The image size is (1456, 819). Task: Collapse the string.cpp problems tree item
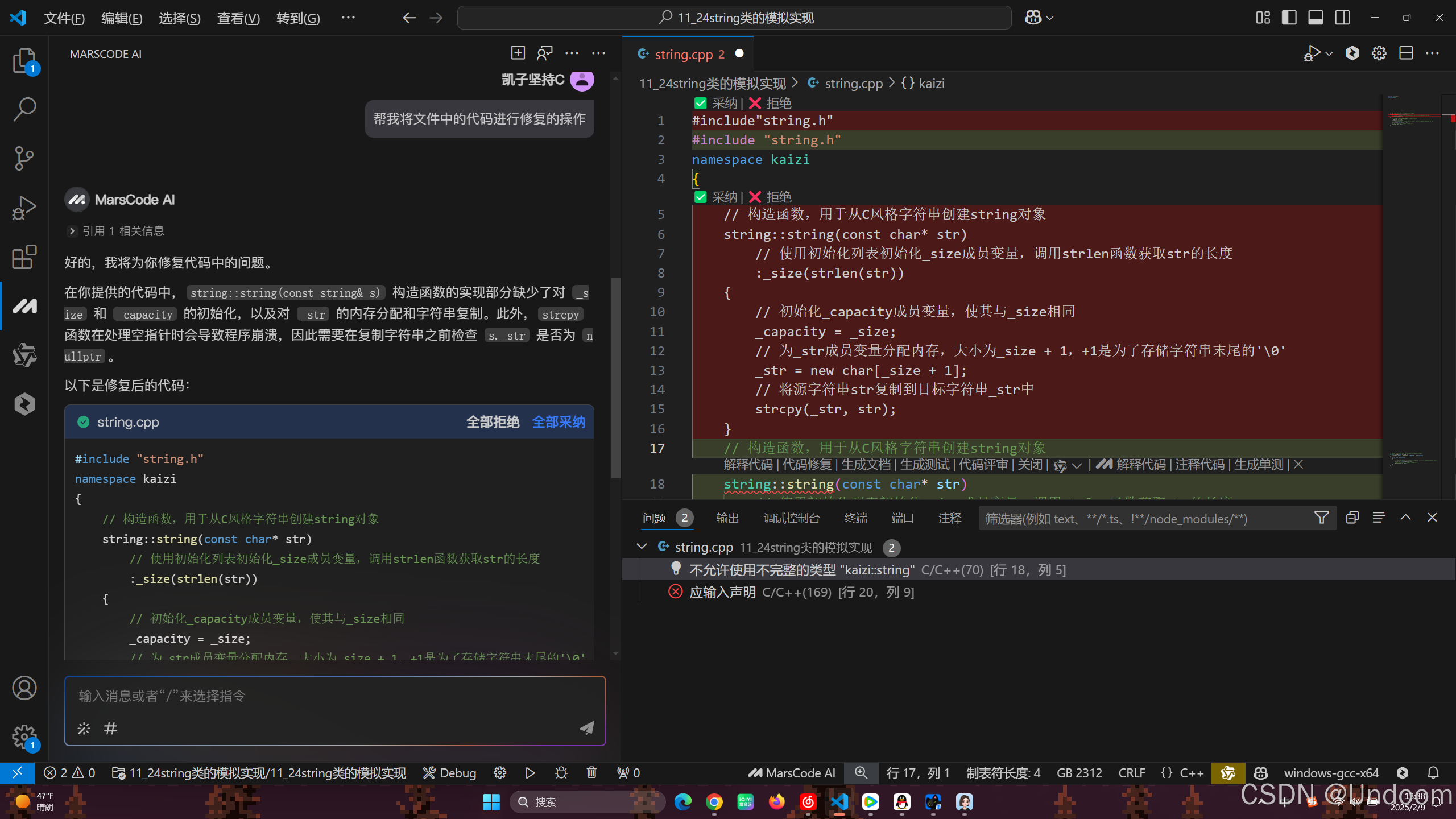click(x=642, y=547)
